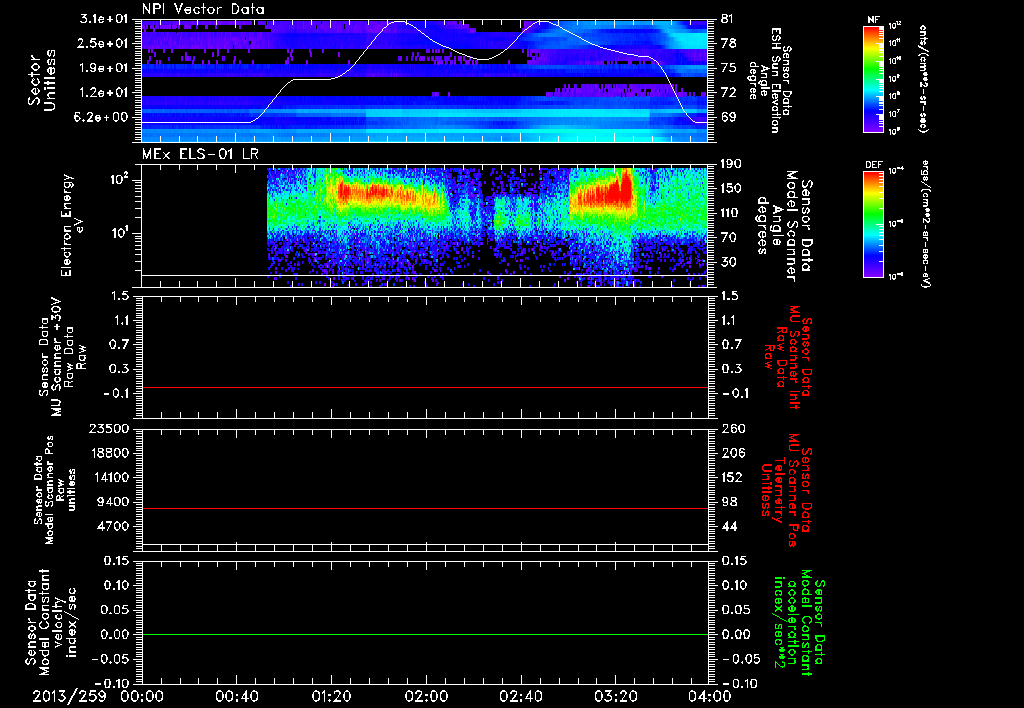Click the NF color scale bar

click(874, 79)
